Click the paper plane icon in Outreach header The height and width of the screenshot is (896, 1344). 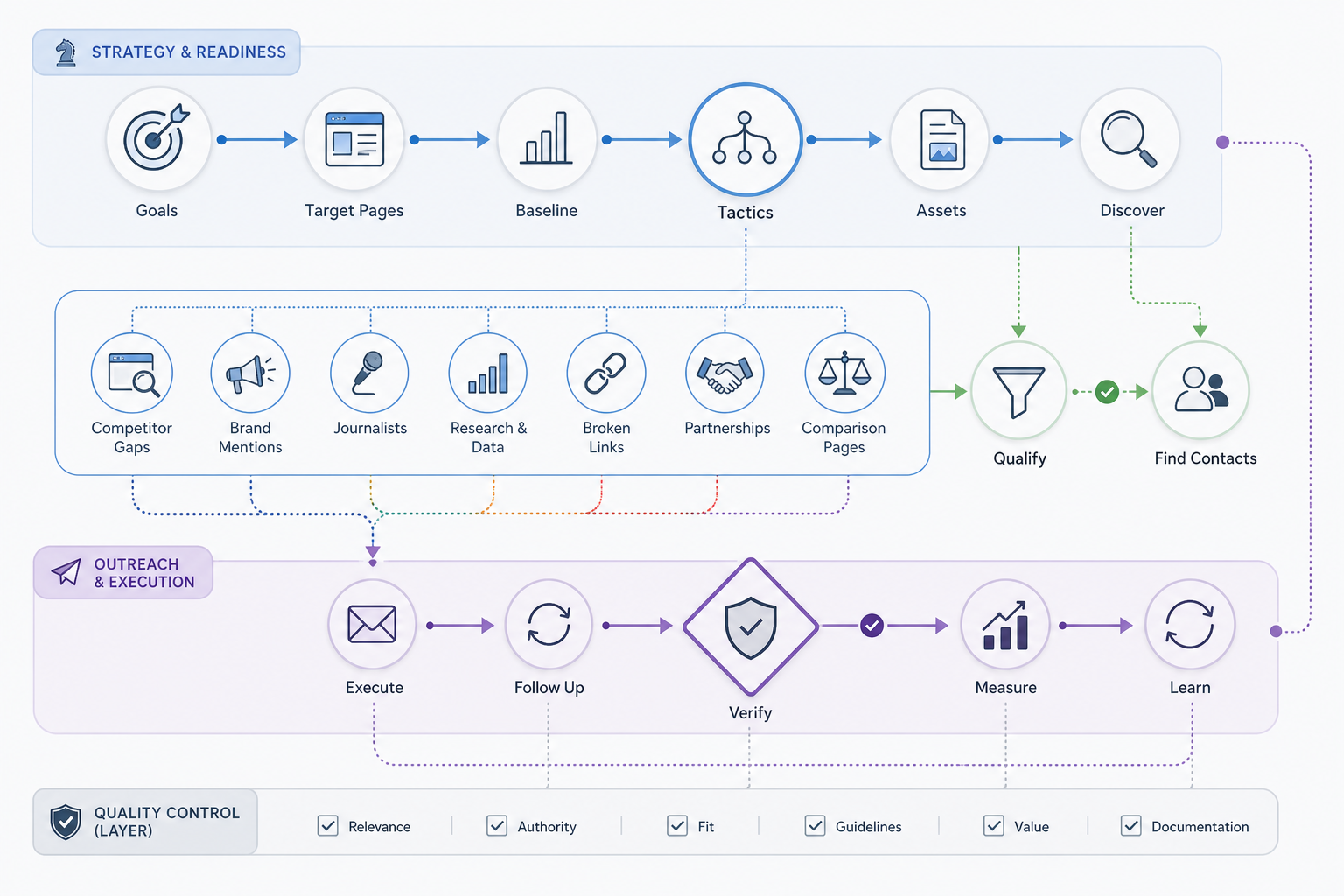click(x=66, y=572)
